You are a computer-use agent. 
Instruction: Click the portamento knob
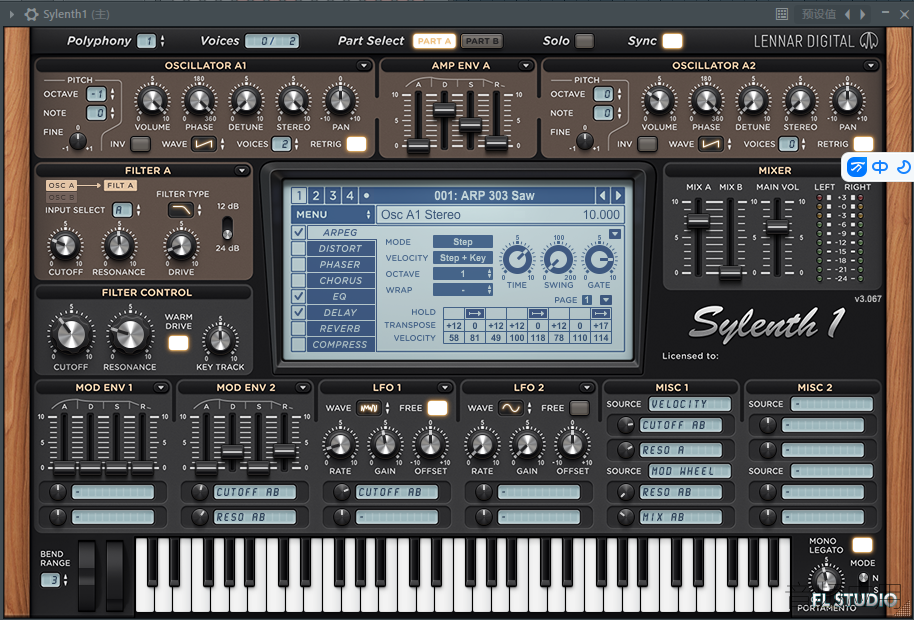point(826,582)
